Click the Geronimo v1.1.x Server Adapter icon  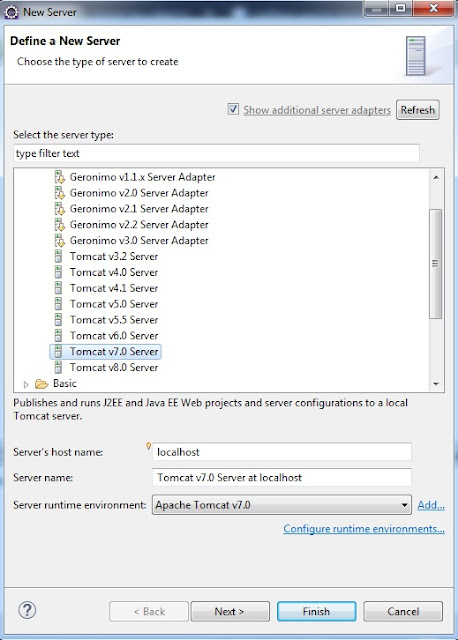60,177
